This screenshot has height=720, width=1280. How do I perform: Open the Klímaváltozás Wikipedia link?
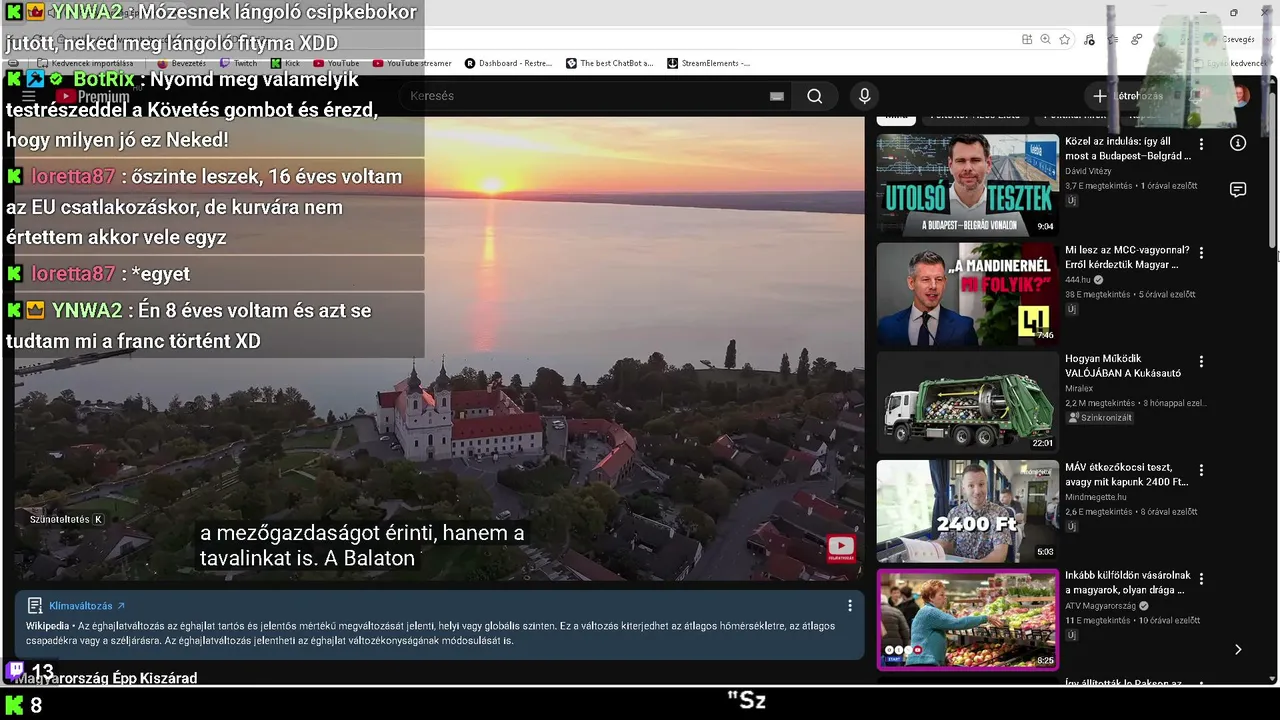click(87, 606)
